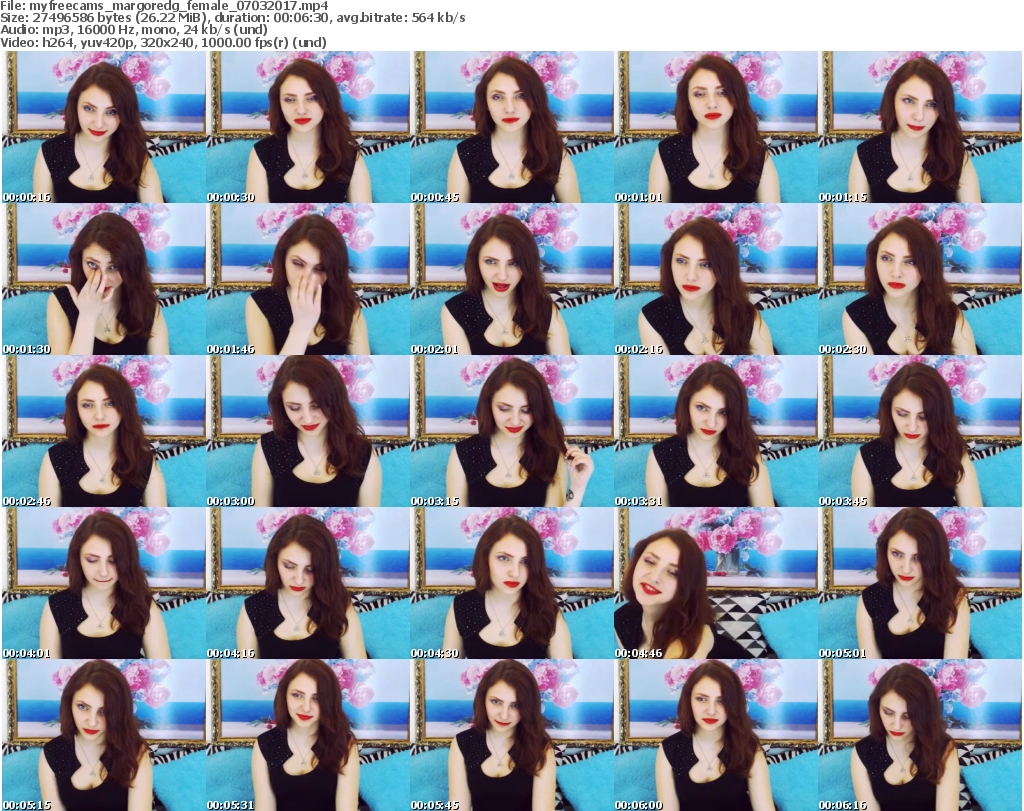Choose the snapshot labeled 00:05:45

512,735
